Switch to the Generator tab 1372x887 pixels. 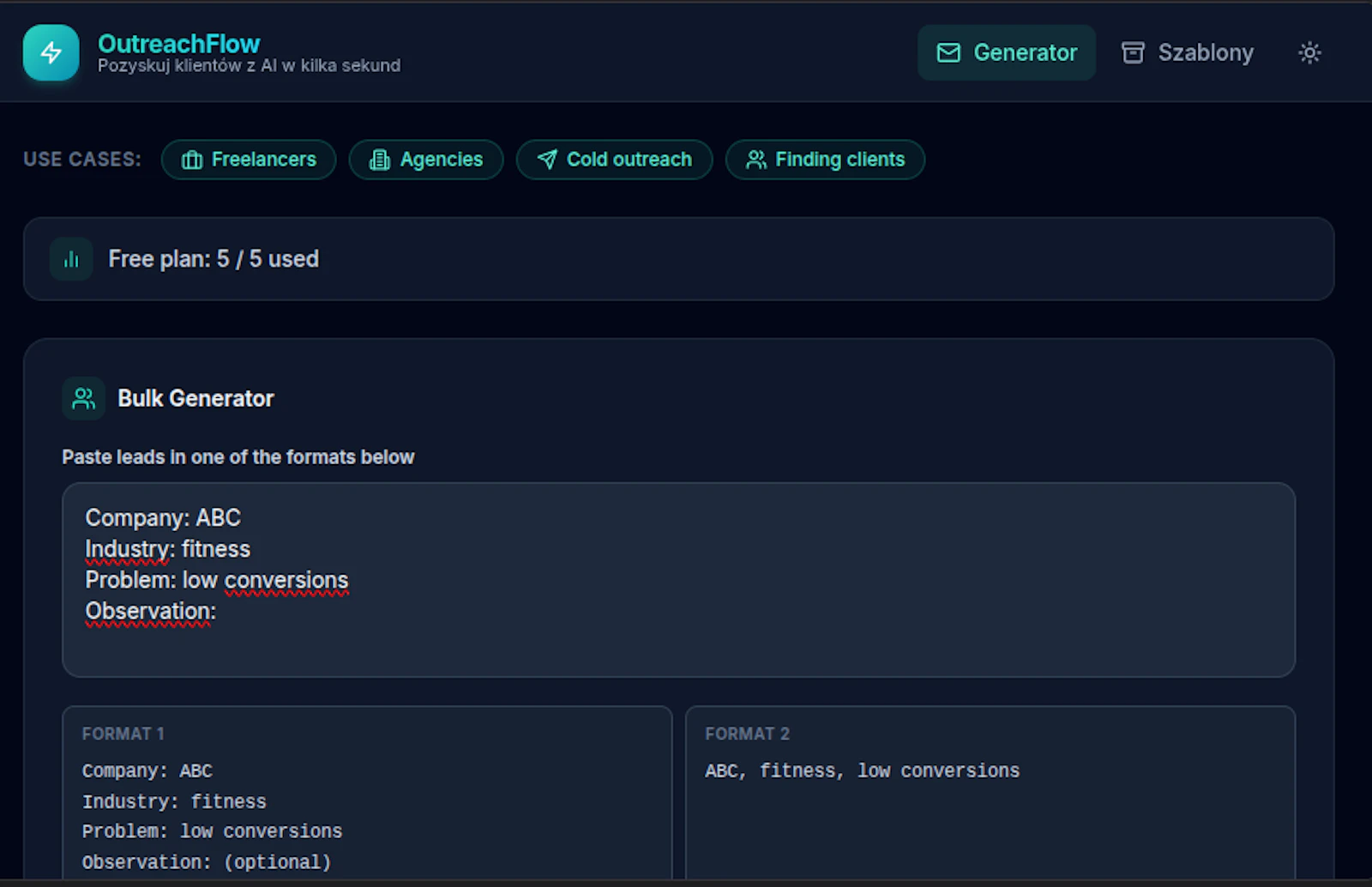(x=1007, y=52)
